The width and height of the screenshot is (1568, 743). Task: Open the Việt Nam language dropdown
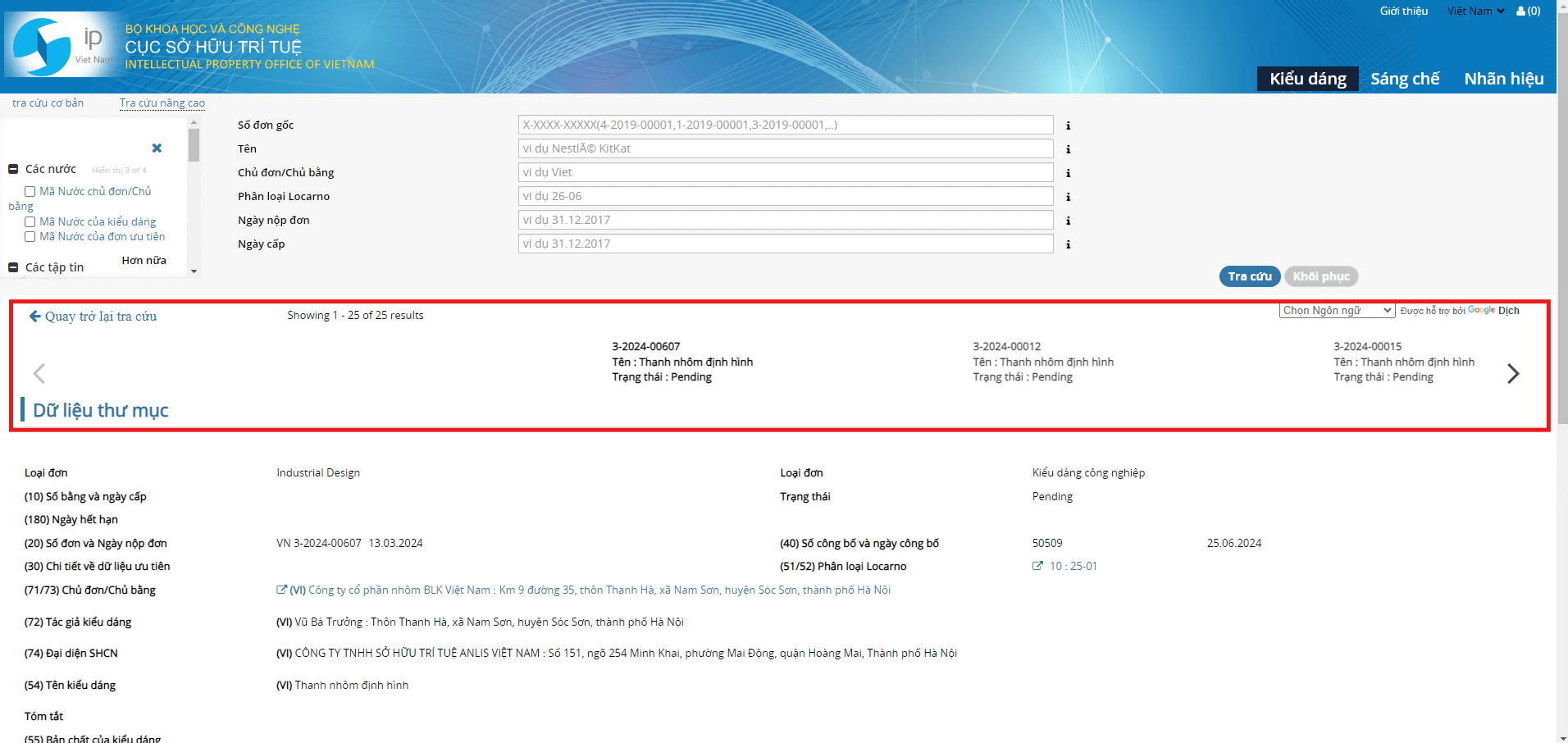1475,11
